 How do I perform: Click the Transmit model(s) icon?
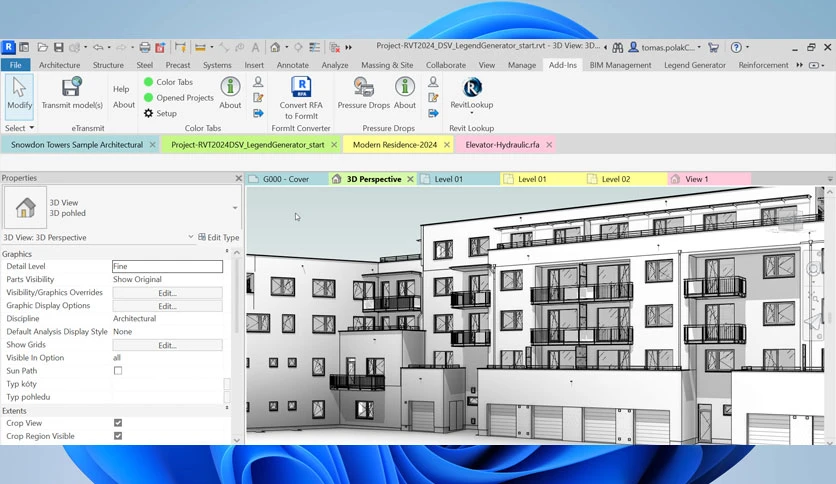pos(71,86)
